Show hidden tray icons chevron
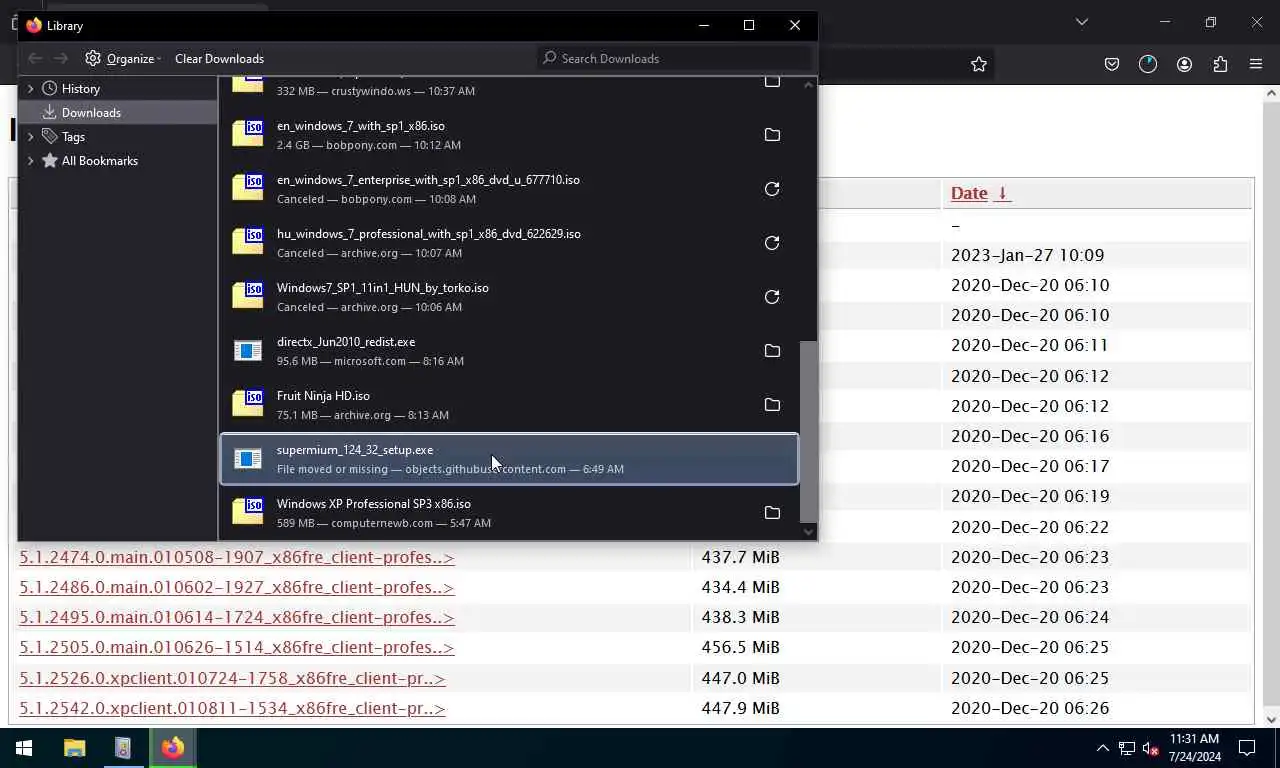1280x768 pixels. 1103,748
